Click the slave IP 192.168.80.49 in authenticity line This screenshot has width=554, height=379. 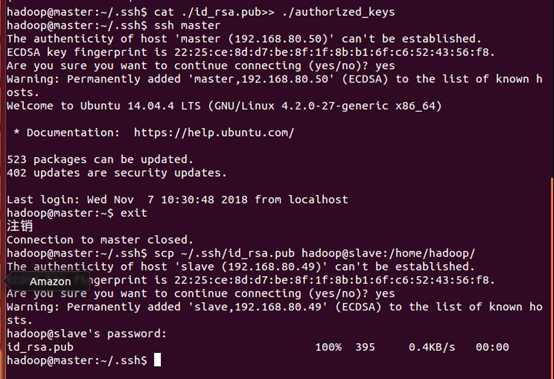click(272, 267)
